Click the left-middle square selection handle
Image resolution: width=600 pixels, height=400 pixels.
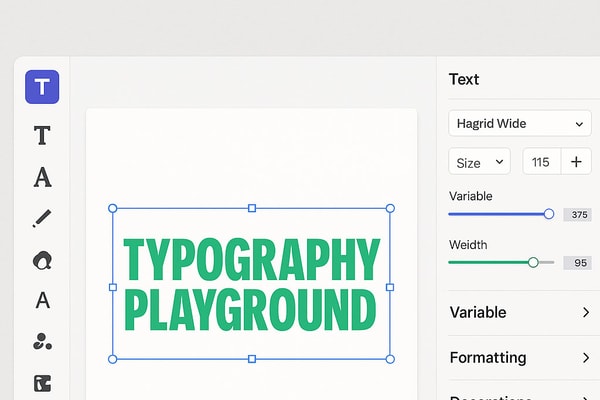point(113,287)
